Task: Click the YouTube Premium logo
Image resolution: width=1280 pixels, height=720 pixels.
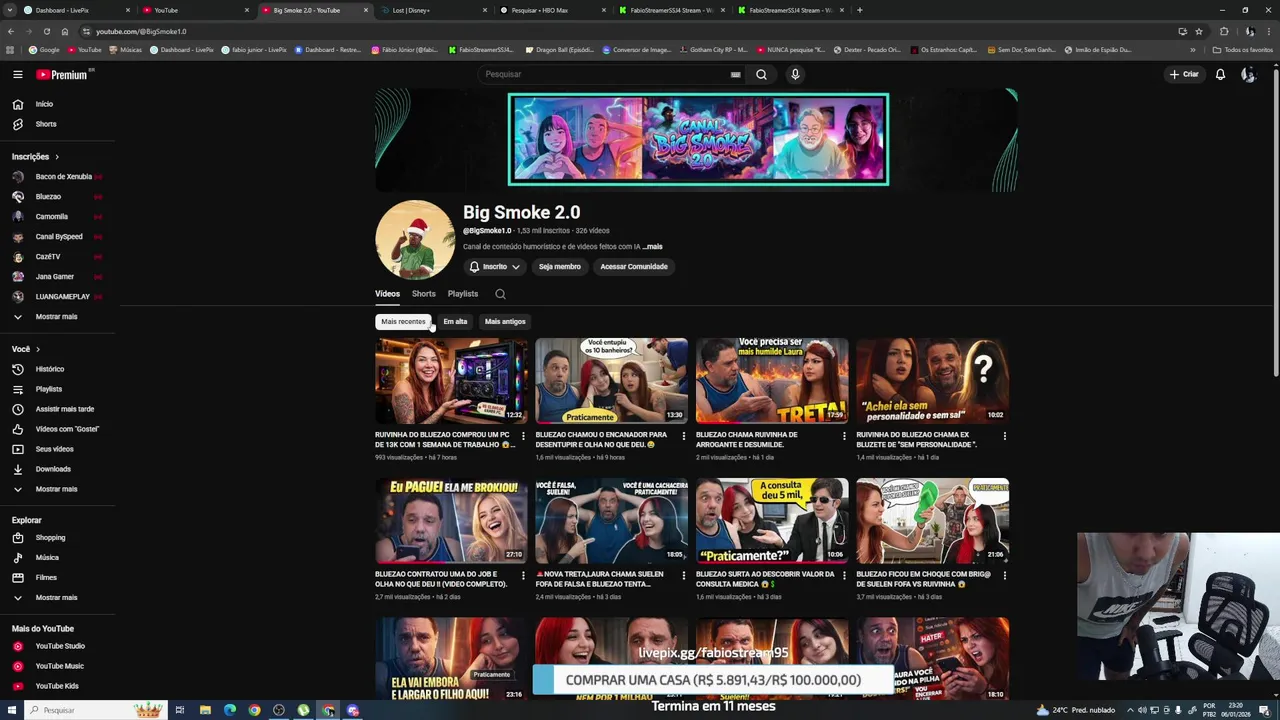Action: click(64, 74)
